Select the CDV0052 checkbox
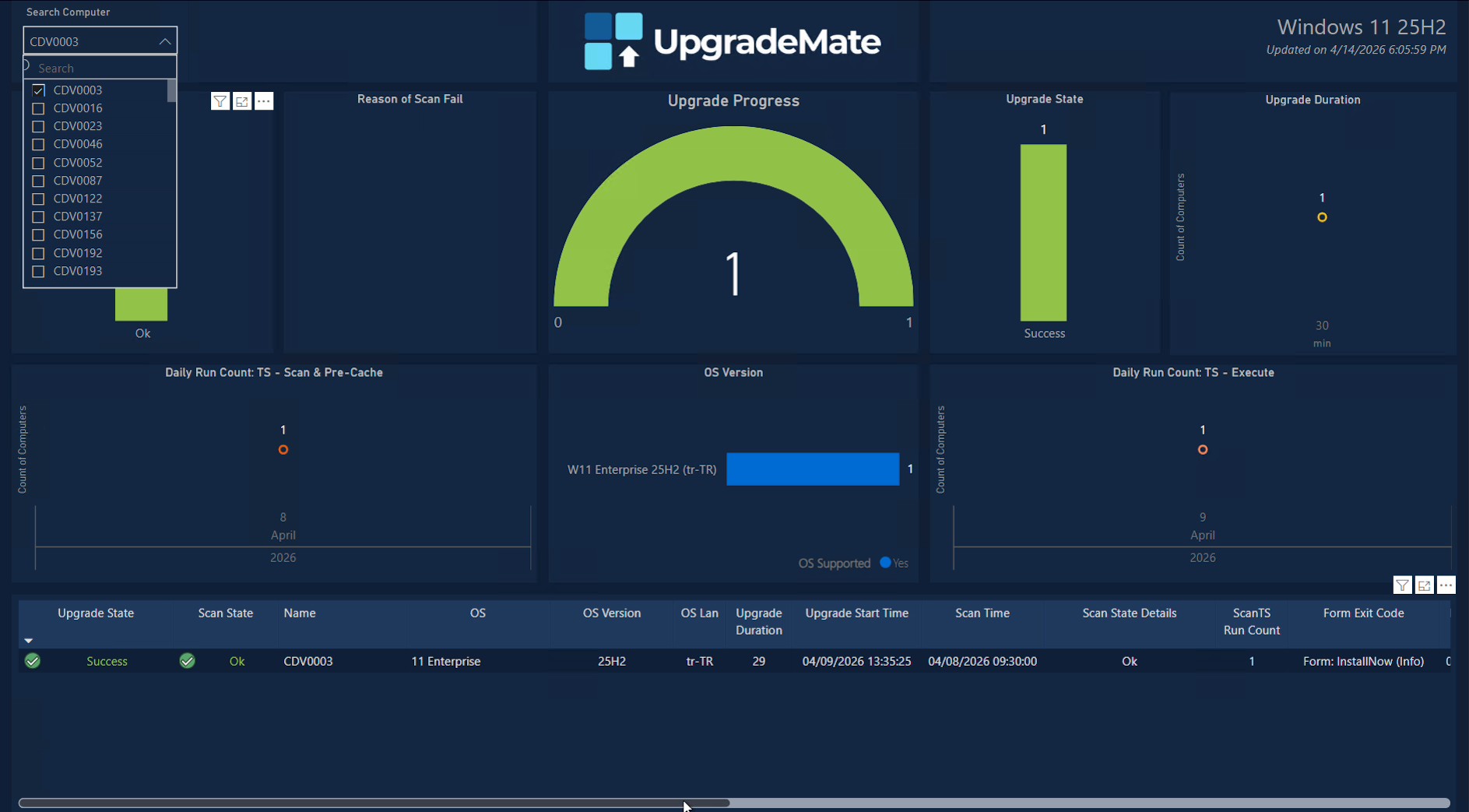The height and width of the screenshot is (812, 1469). (x=38, y=163)
